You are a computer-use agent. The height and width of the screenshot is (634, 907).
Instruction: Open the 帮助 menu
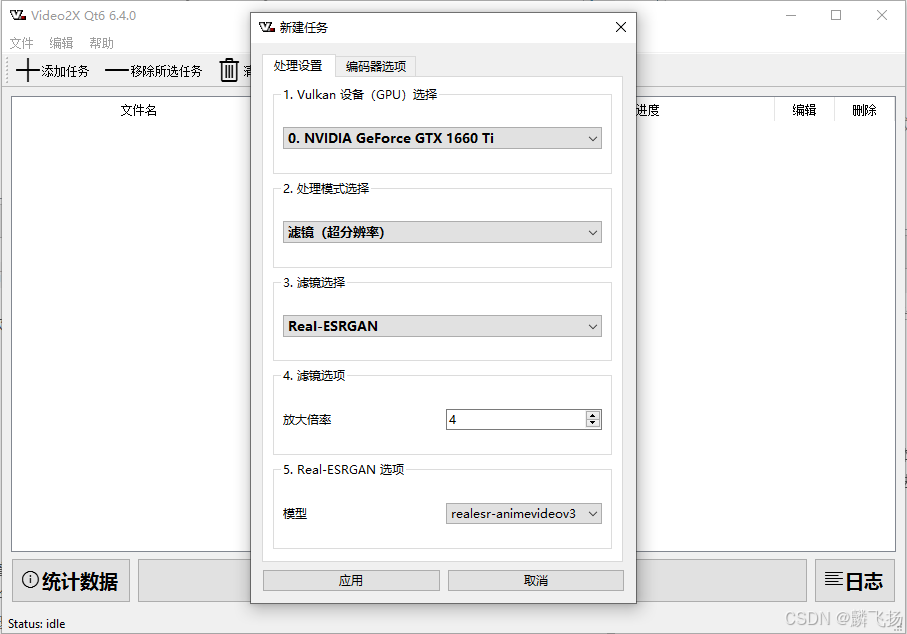point(101,43)
